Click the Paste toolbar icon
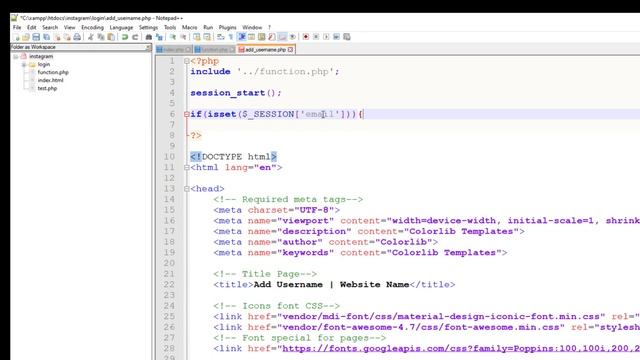640x360 pixels. [111, 37]
